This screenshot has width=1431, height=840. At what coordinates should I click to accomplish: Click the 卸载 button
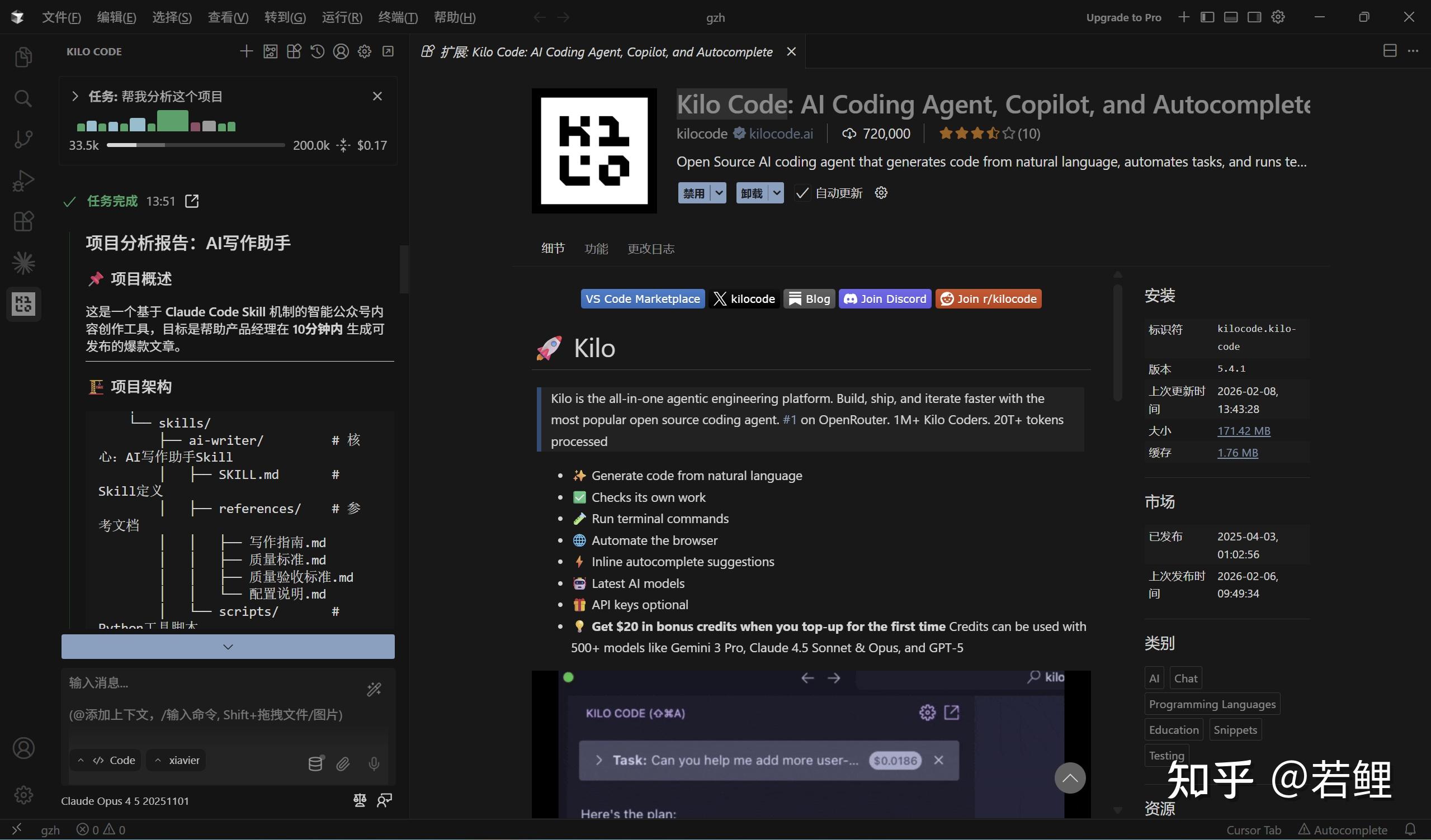coord(752,193)
